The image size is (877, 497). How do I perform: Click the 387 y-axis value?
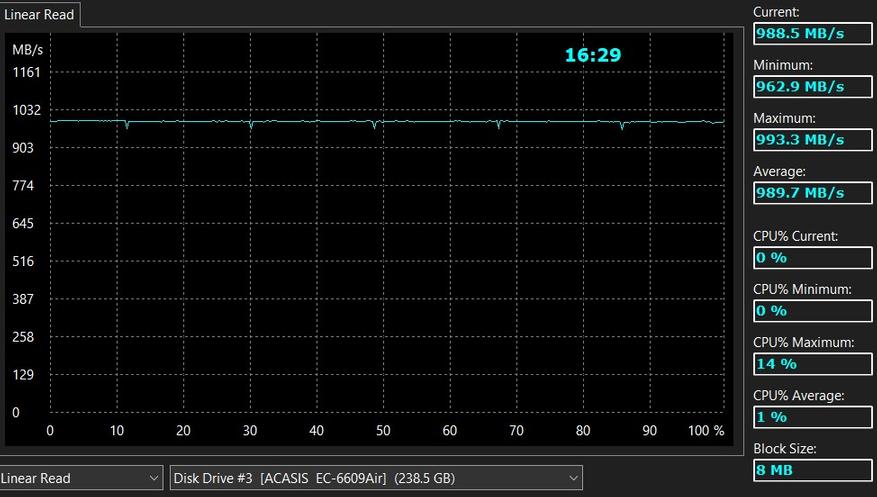(23, 299)
